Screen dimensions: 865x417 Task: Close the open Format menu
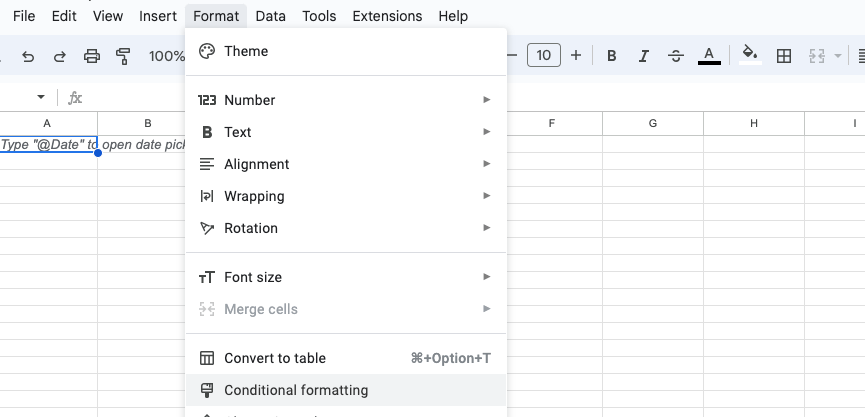coord(216,16)
